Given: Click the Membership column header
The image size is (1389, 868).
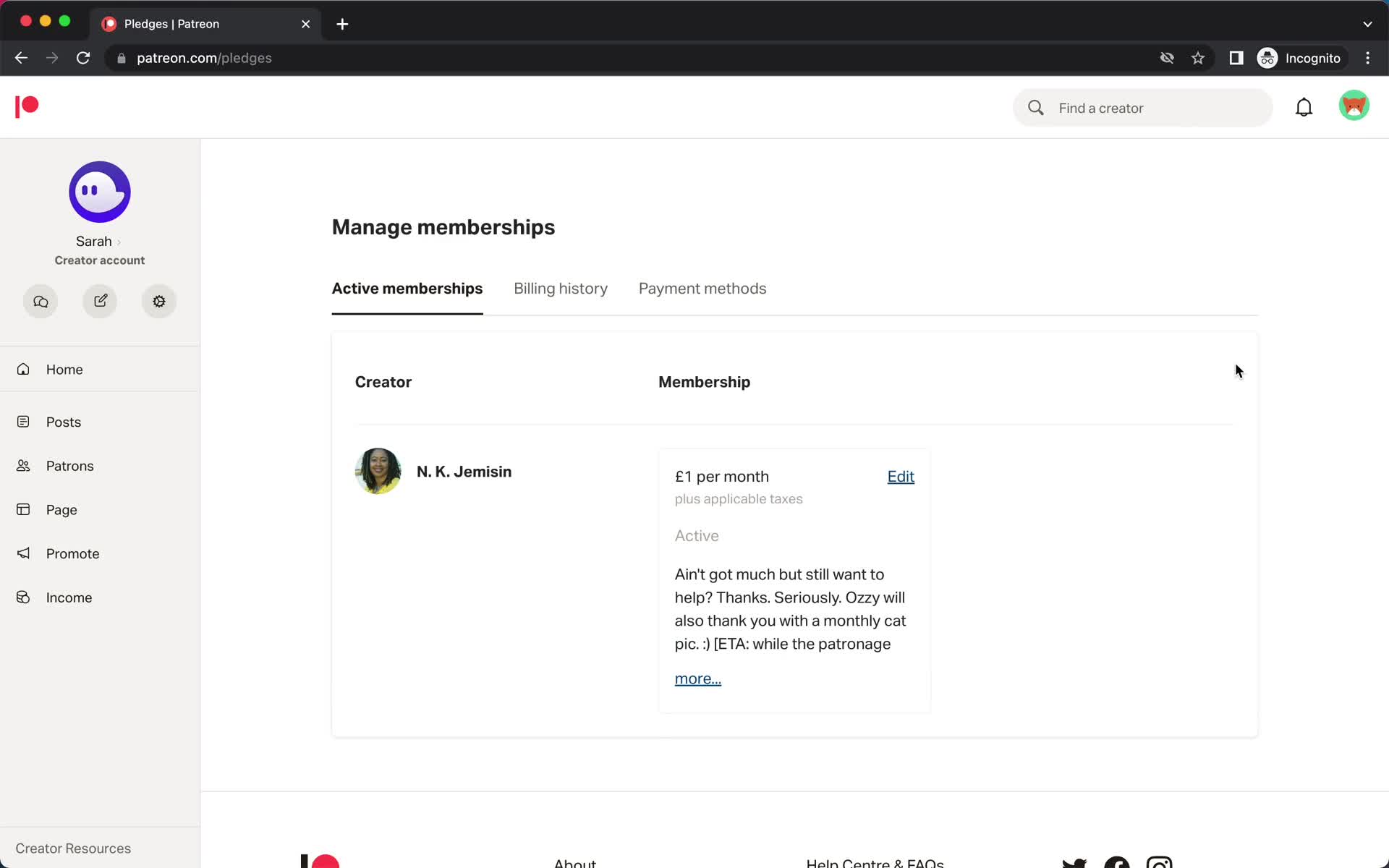Looking at the screenshot, I should click(704, 382).
